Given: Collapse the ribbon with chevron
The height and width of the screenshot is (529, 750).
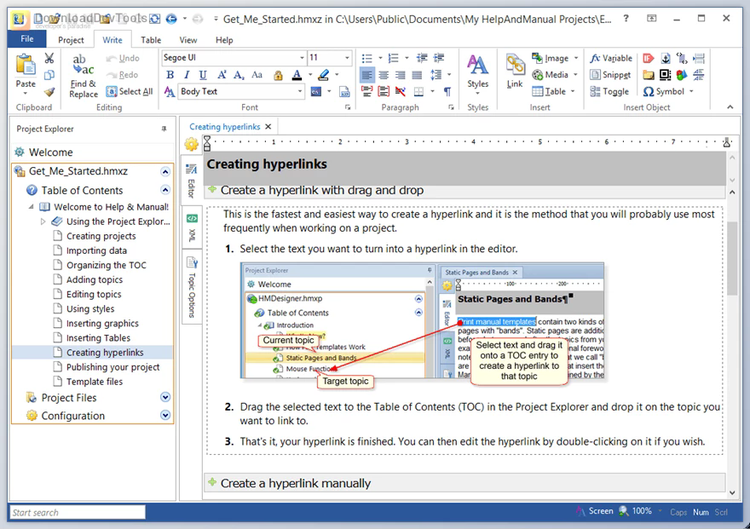Looking at the screenshot, I should [730, 107].
